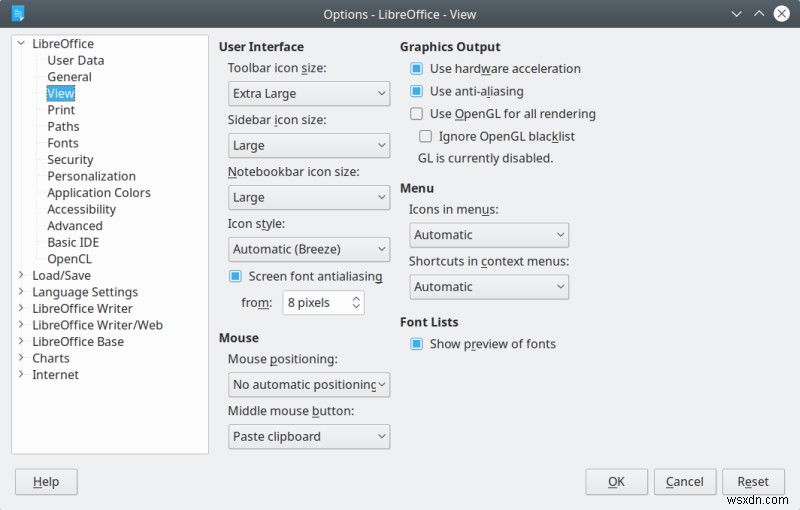Confirm settings with OK button
800x510 pixels.
pos(616,482)
